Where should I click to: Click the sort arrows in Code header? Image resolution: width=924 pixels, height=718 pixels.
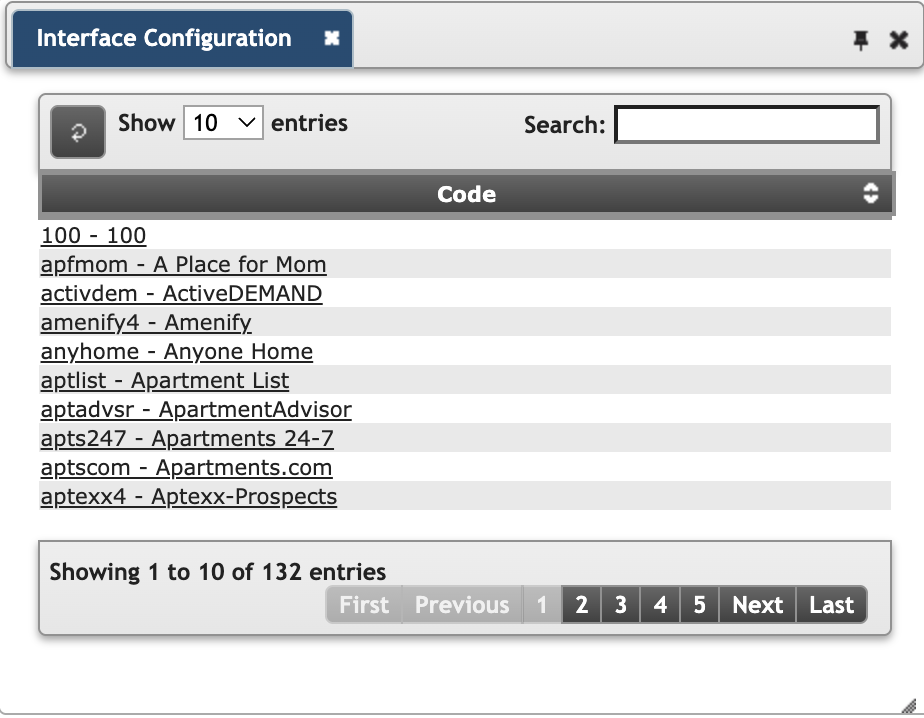(x=871, y=194)
